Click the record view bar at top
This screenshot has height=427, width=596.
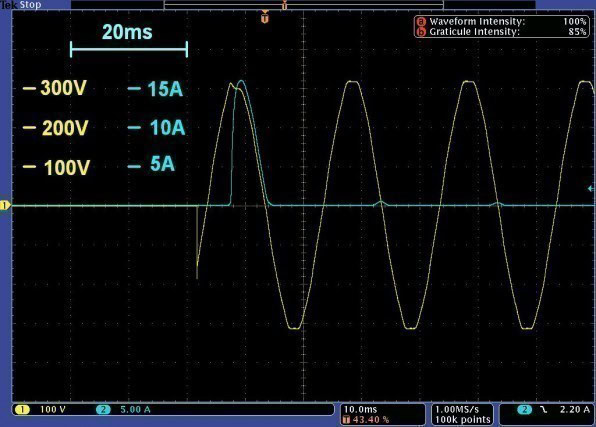click(303, 5)
